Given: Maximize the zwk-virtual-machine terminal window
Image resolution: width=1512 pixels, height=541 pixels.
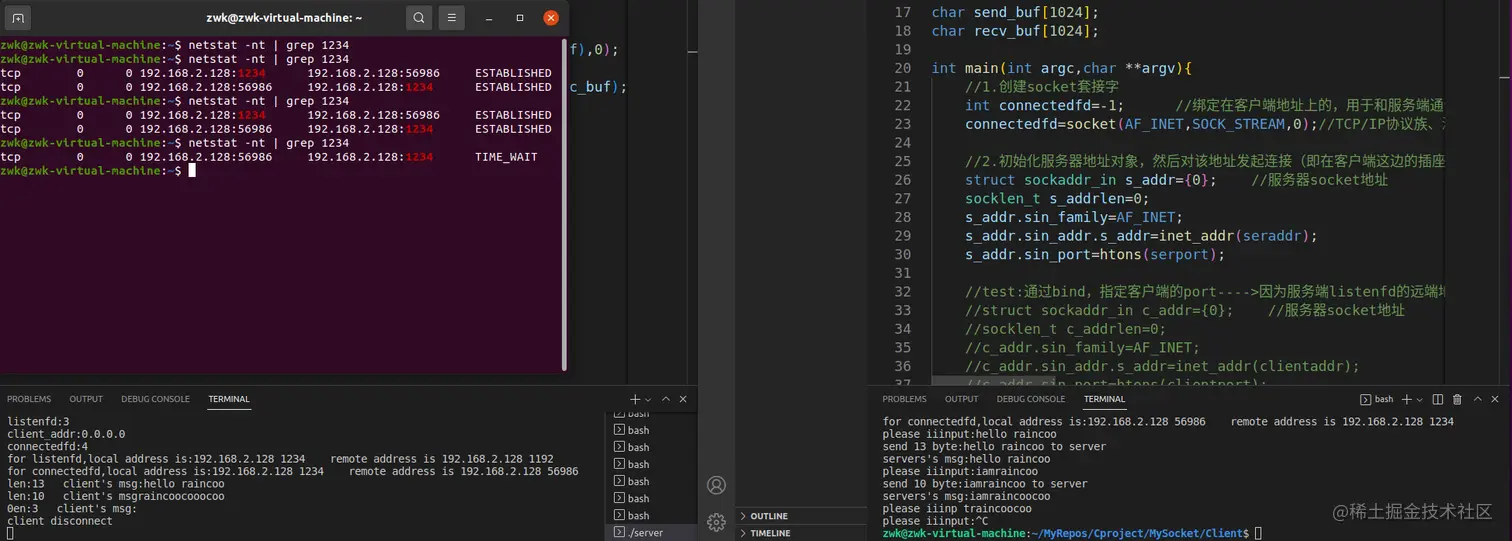Looking at the screenshot, I should coord(520,18).
